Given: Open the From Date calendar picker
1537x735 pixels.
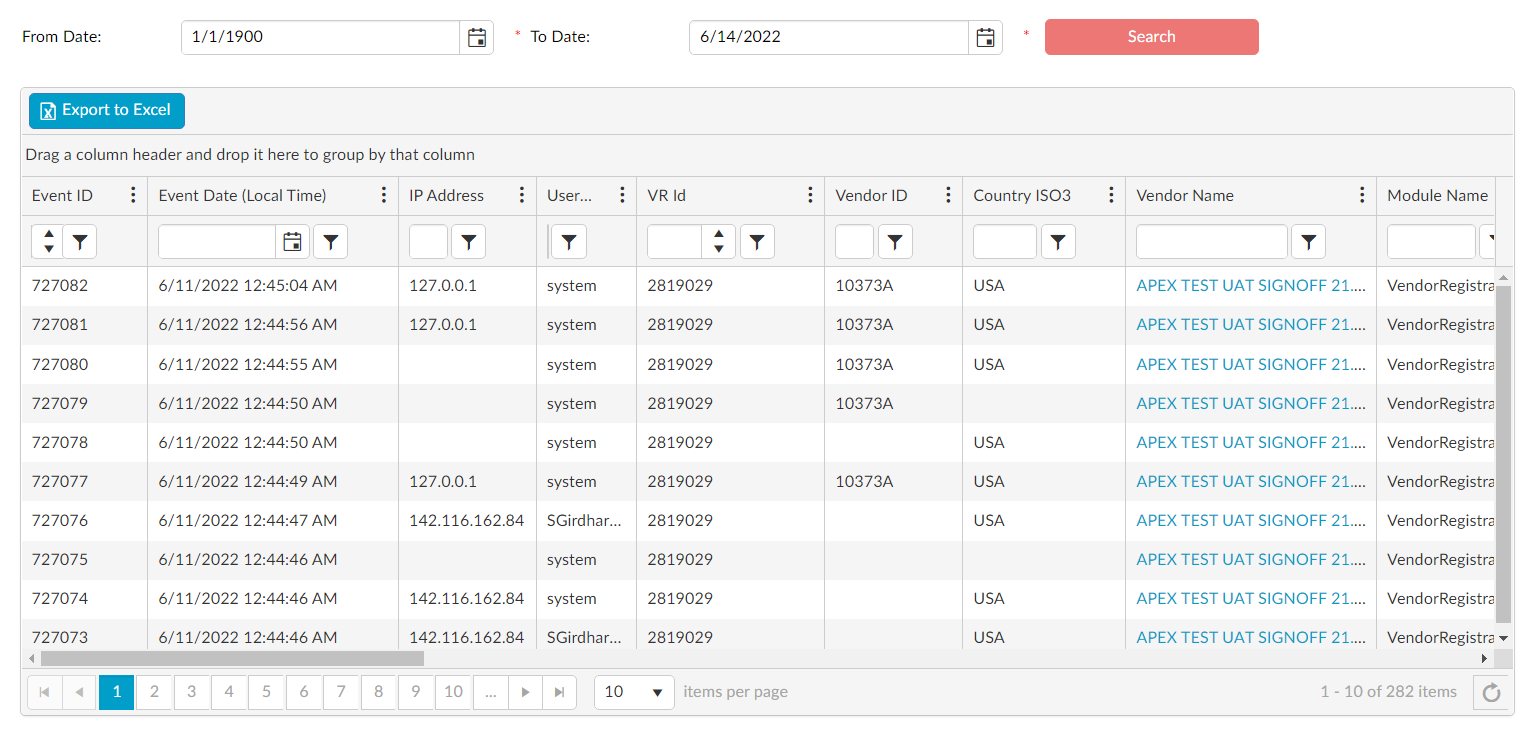Looking at the screenshot, I should [x=477, y=38].
